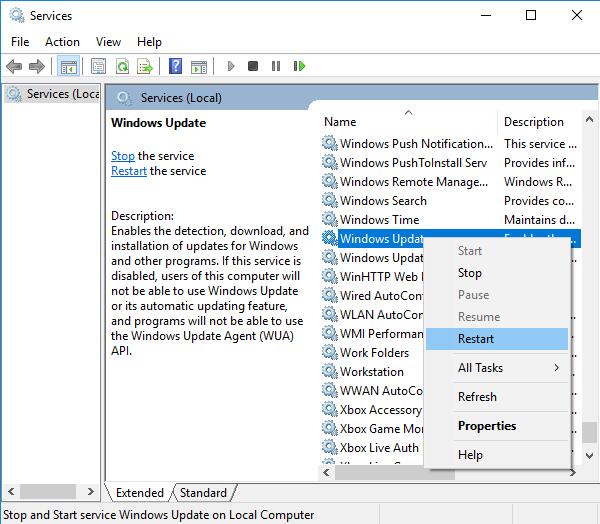
Task: Select Services (Local) in console tree
Action: pyautogui.click(x=53, y=94)
